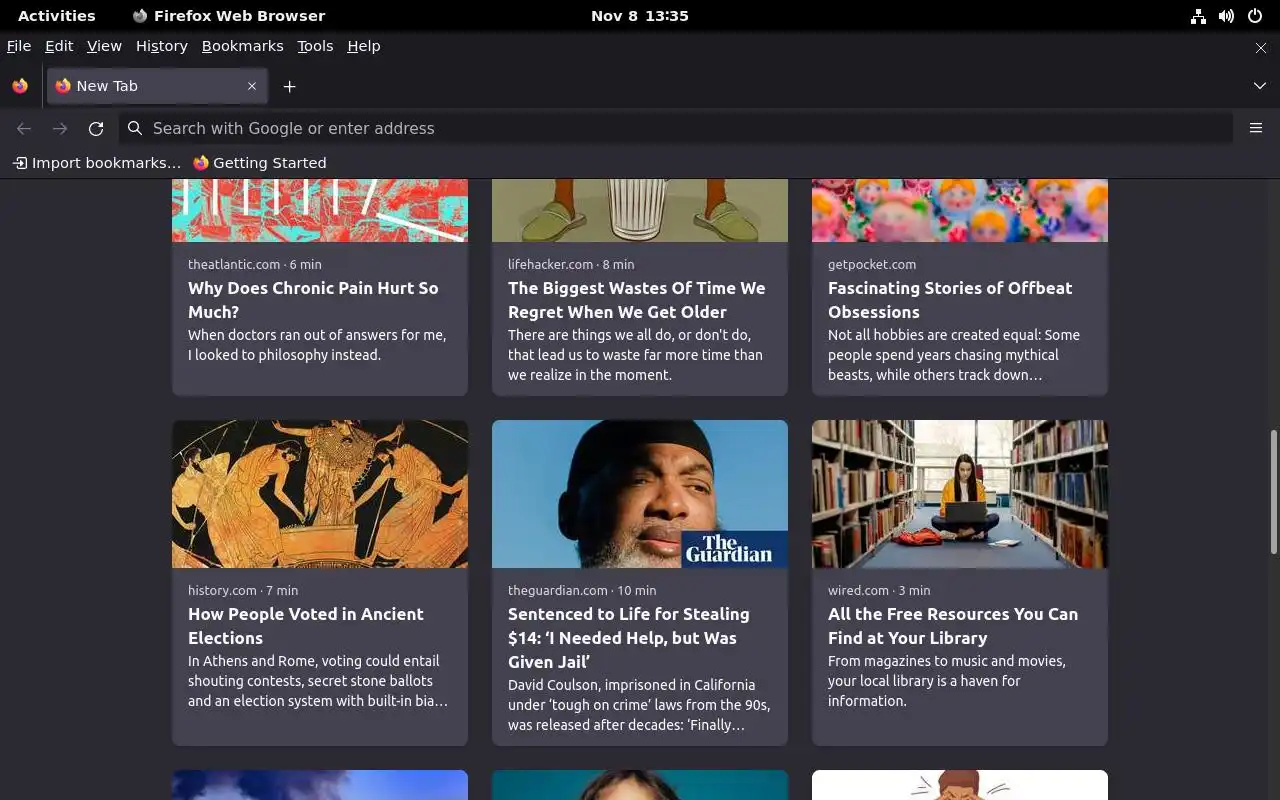Select the New Tab tab

156,86
